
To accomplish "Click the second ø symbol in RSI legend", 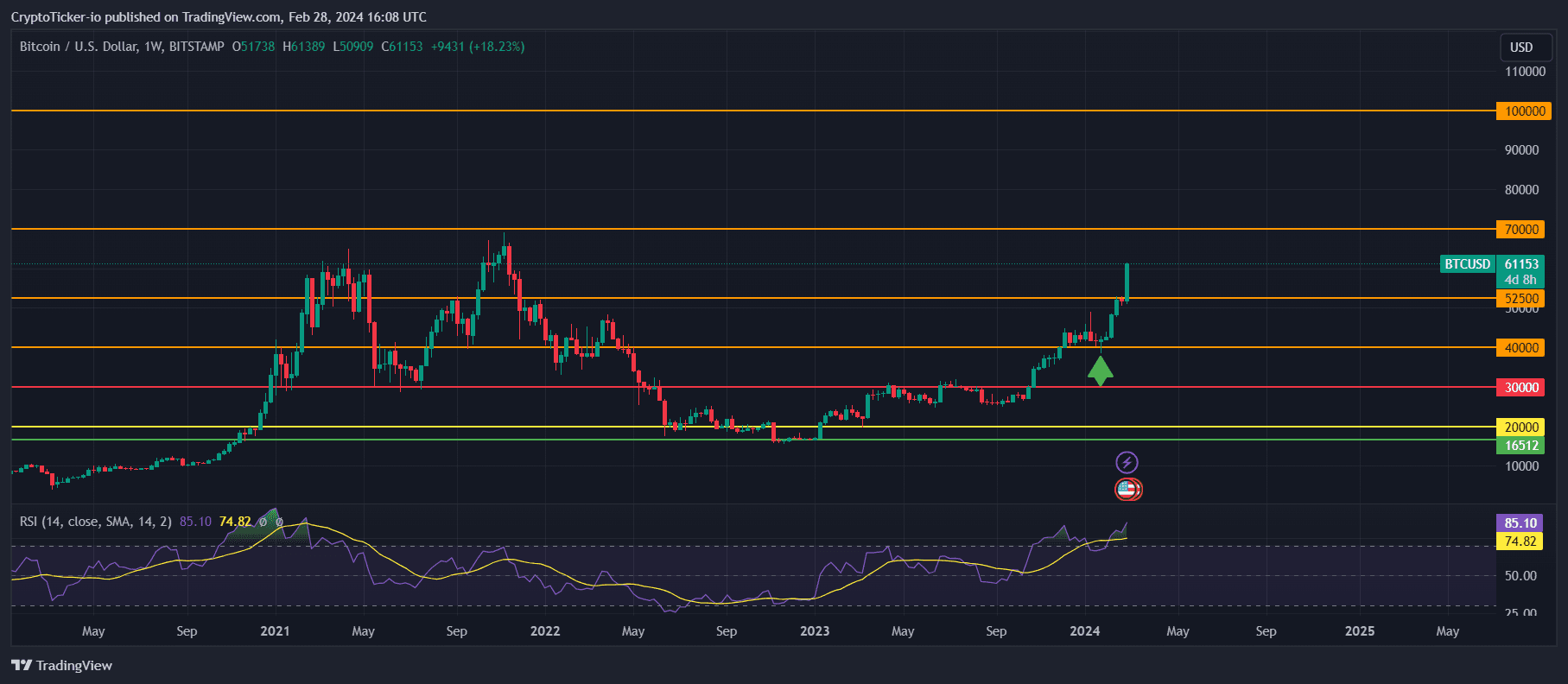I will click(279, 522).
